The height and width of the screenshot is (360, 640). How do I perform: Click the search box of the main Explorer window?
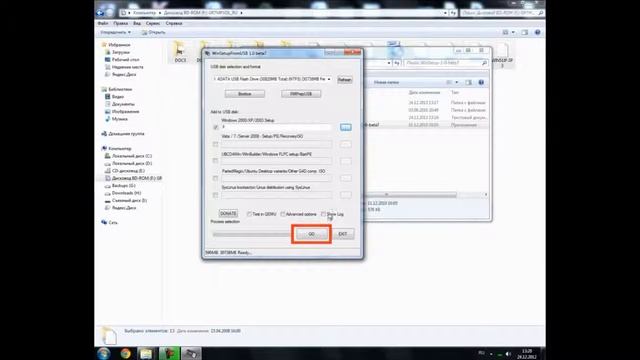502,13
